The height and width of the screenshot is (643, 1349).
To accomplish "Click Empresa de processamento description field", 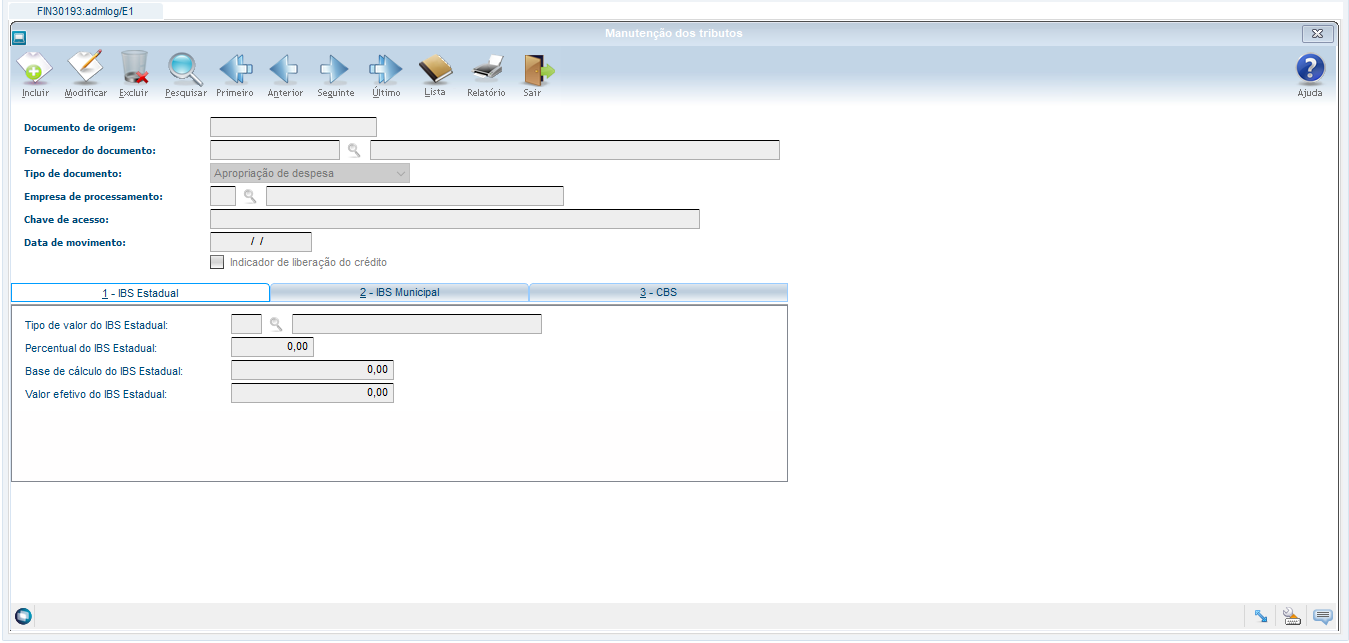I will 415,196.
